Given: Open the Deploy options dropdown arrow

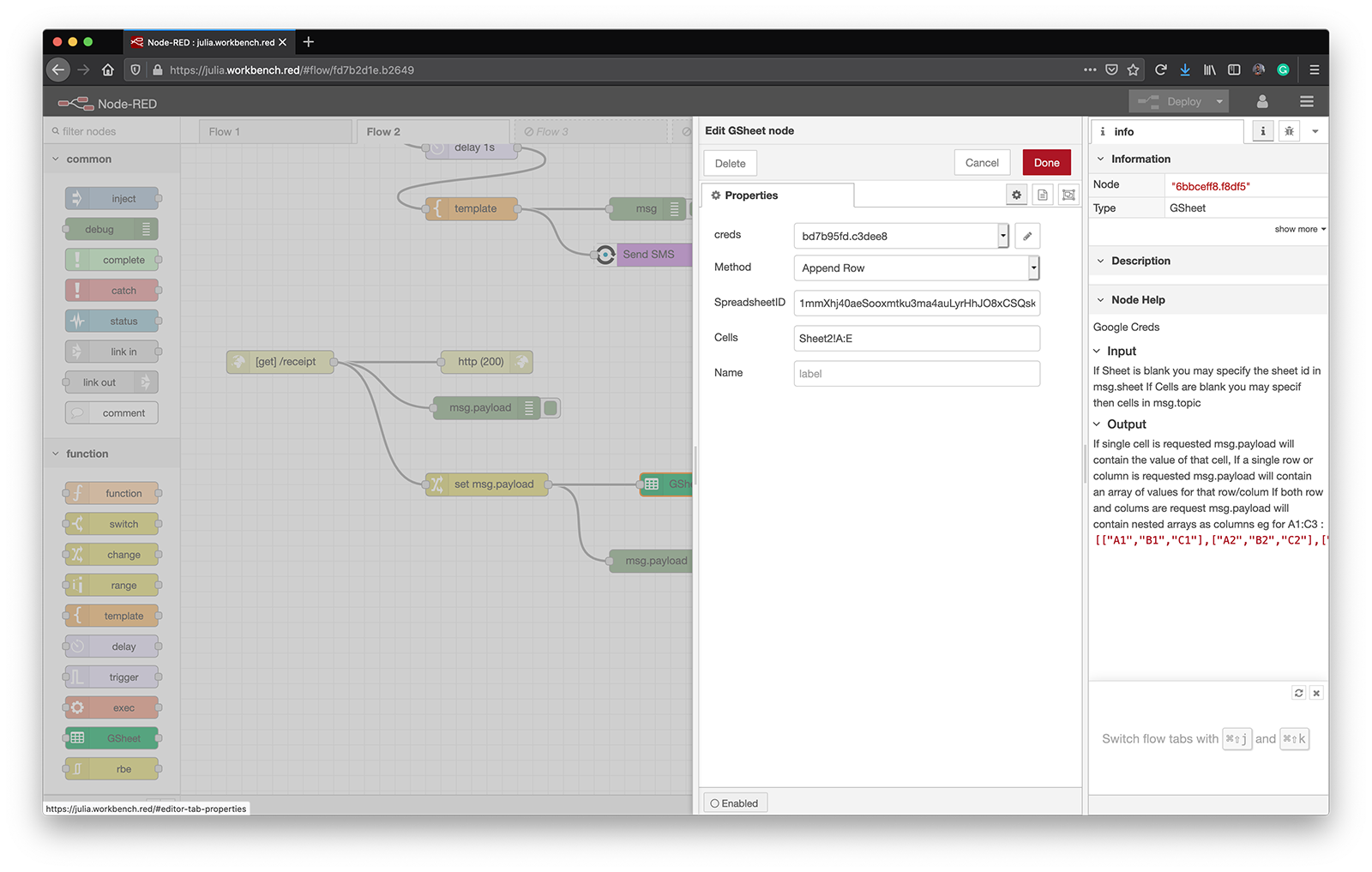Looking at the screenshot, I should [1219, 102].
